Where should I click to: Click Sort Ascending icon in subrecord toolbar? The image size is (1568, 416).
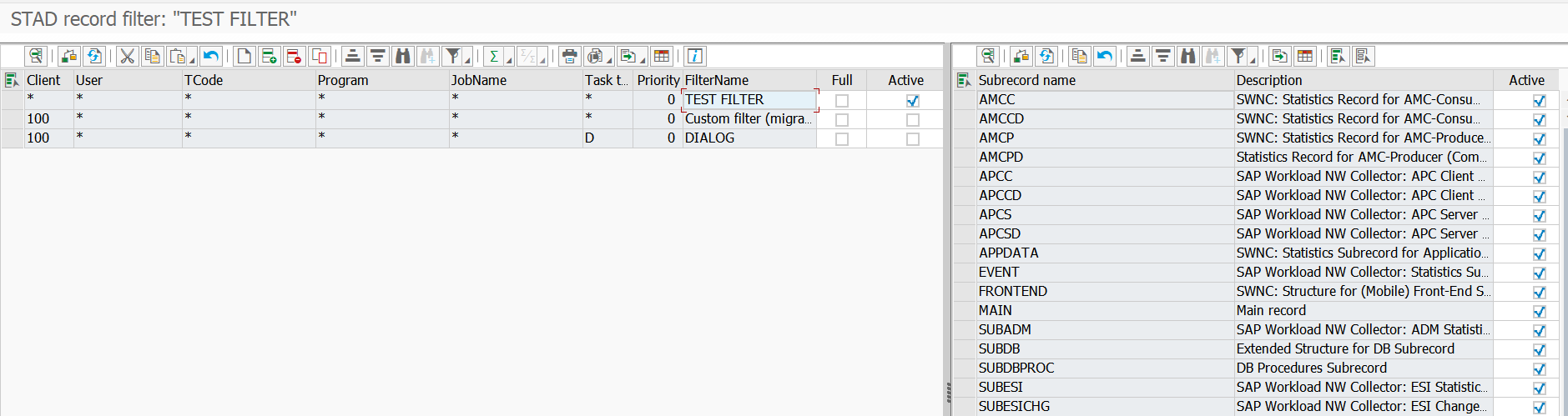click(1137, 56)
